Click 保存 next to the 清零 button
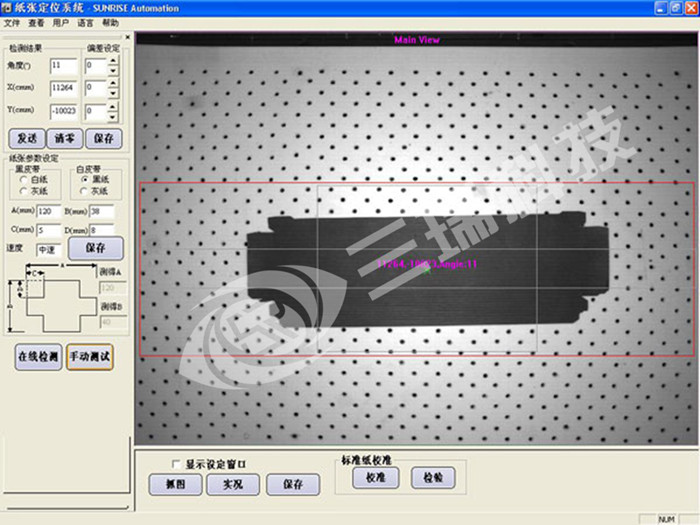Screen dimensions: 700x525 tap(104, 138)
